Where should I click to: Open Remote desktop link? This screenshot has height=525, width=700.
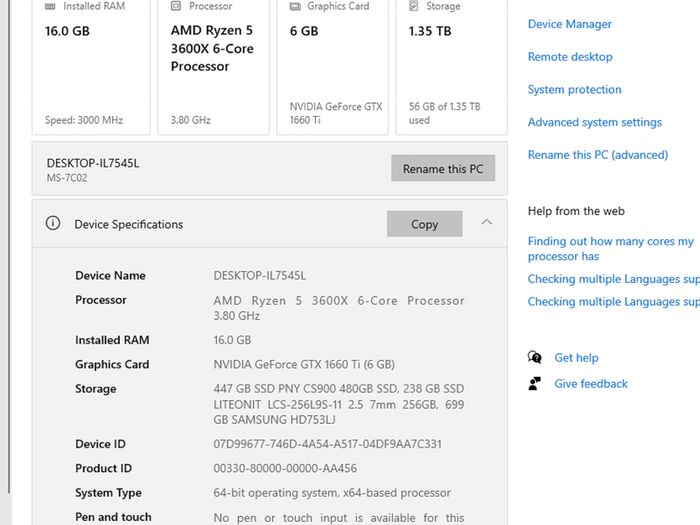coord(570,57)
